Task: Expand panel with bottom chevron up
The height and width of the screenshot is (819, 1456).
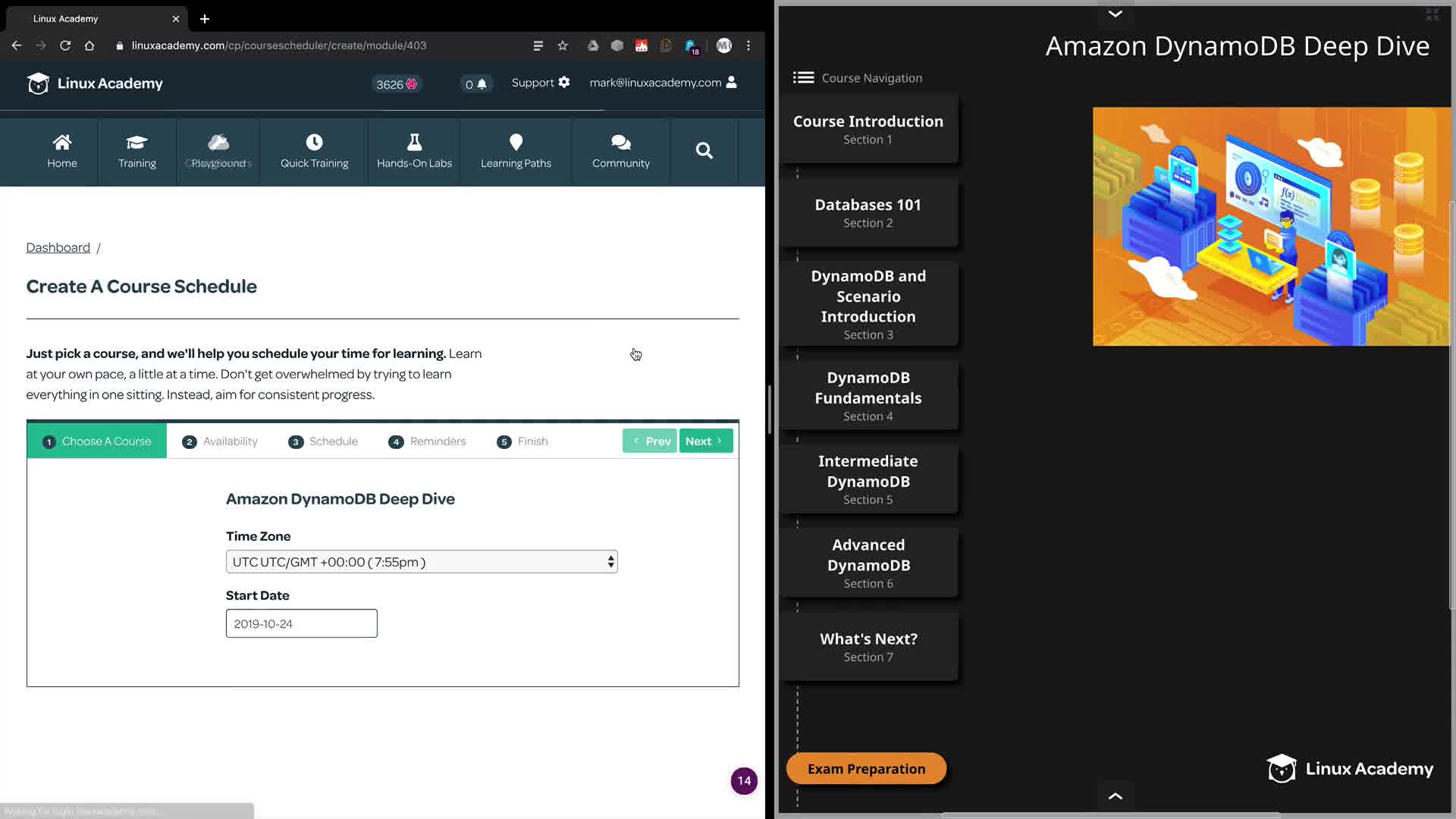Action: coord(1115,795)
